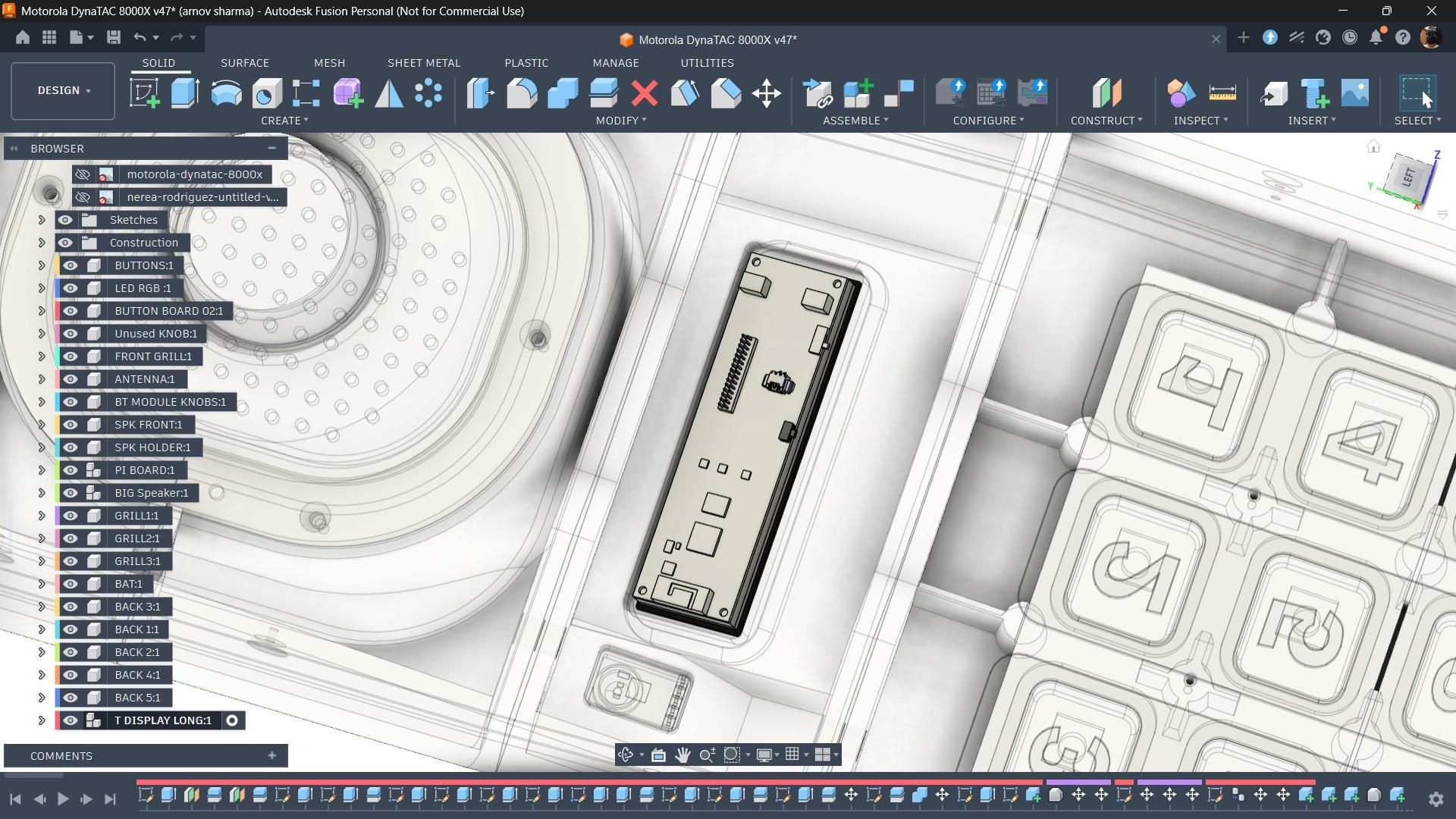Toggle the Sketches folder visibility
Image resolution: width=1456 pixels, height=819 pixels.
[65, 220]
